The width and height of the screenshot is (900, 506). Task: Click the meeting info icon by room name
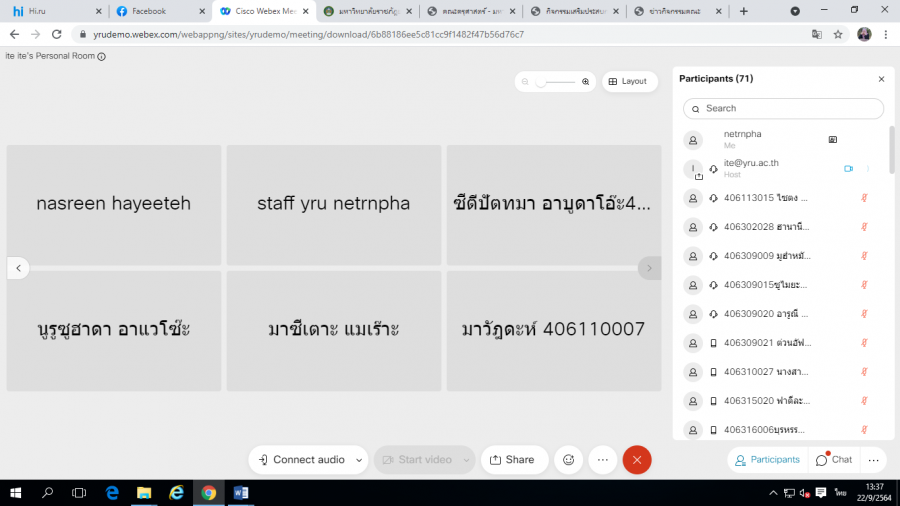(x=102, y=57)
